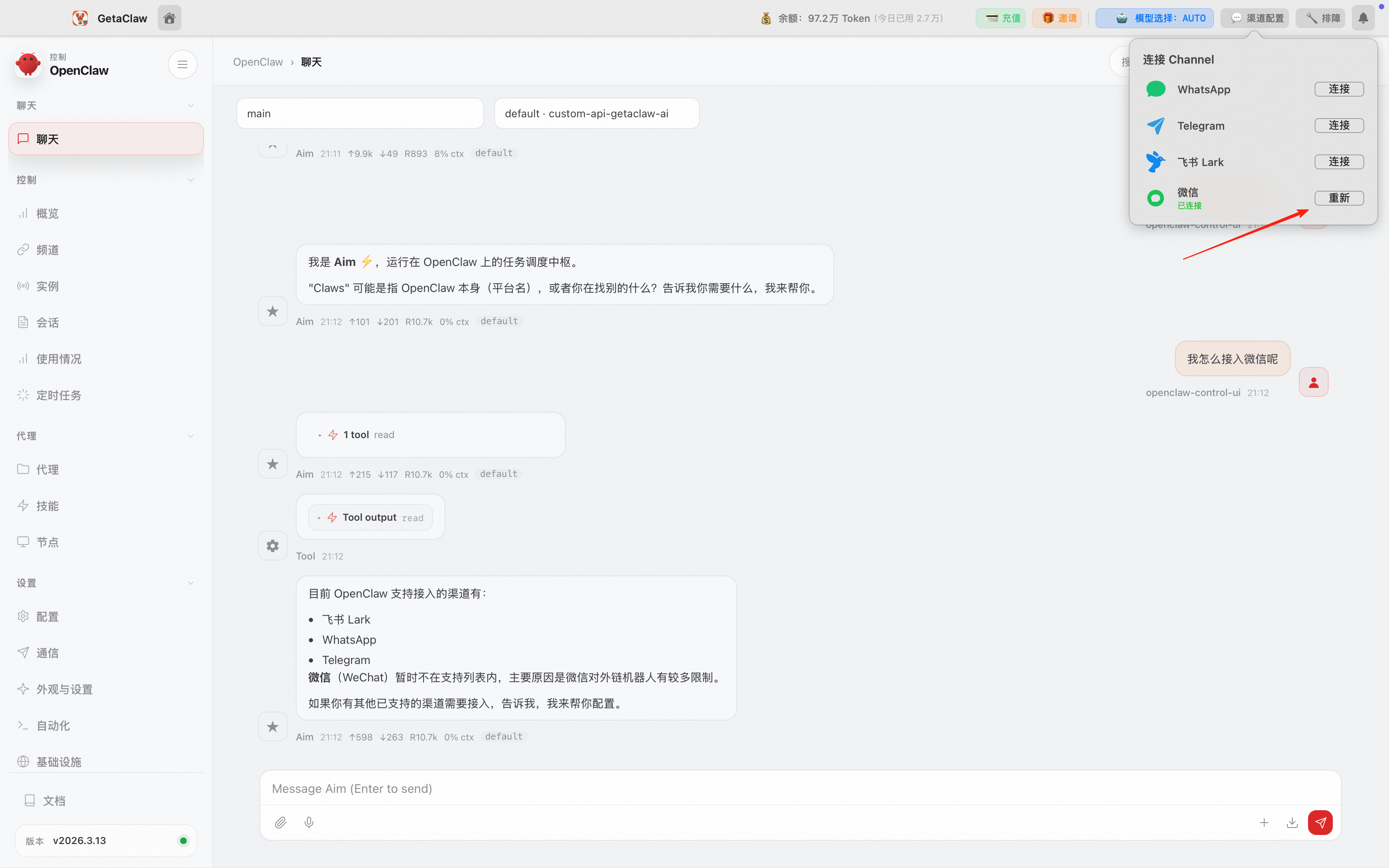Click 重新 button for 微信 channel
The height and width of the screenshot is (868, 1389).
pyautogui.click(x=1339, y=198)
